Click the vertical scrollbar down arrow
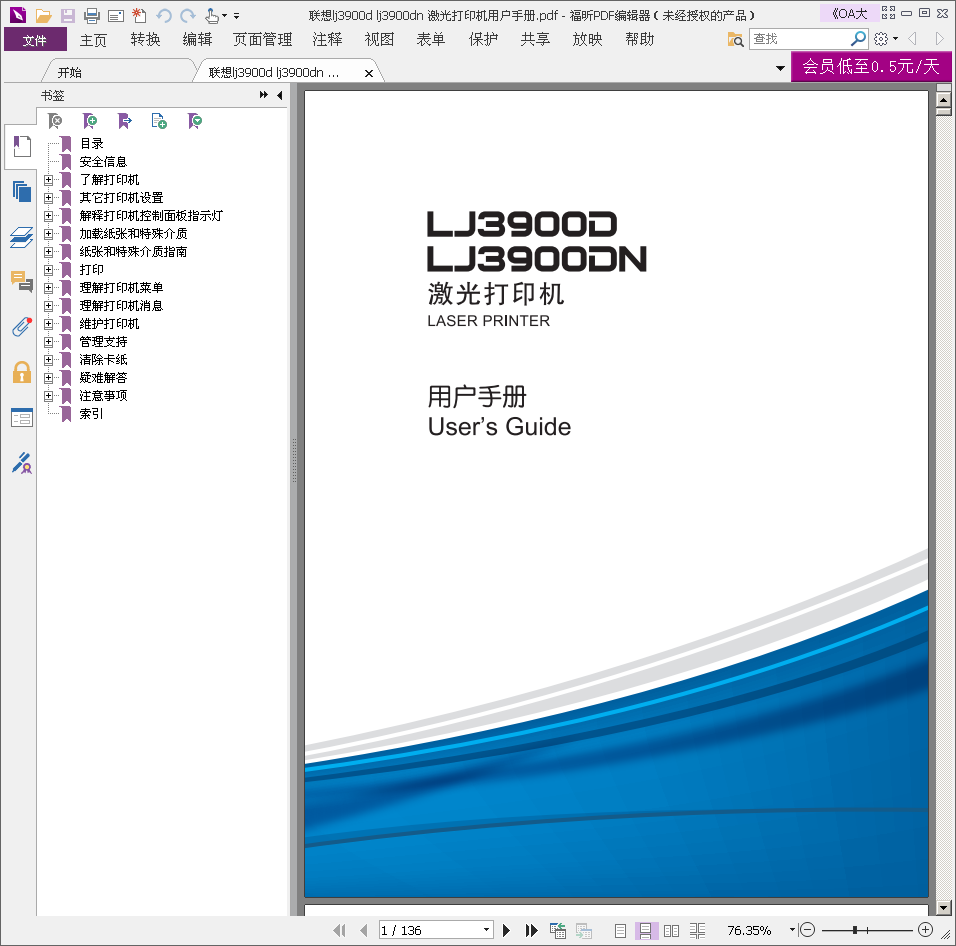 (943, 908)
